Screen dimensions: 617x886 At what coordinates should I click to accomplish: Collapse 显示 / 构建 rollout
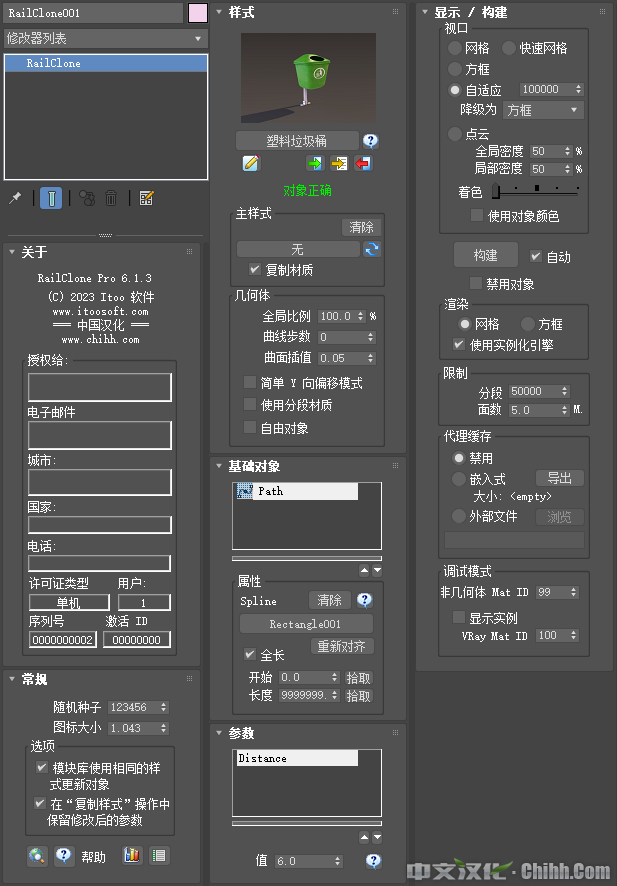pyautogui.click(x=425, y=12)
